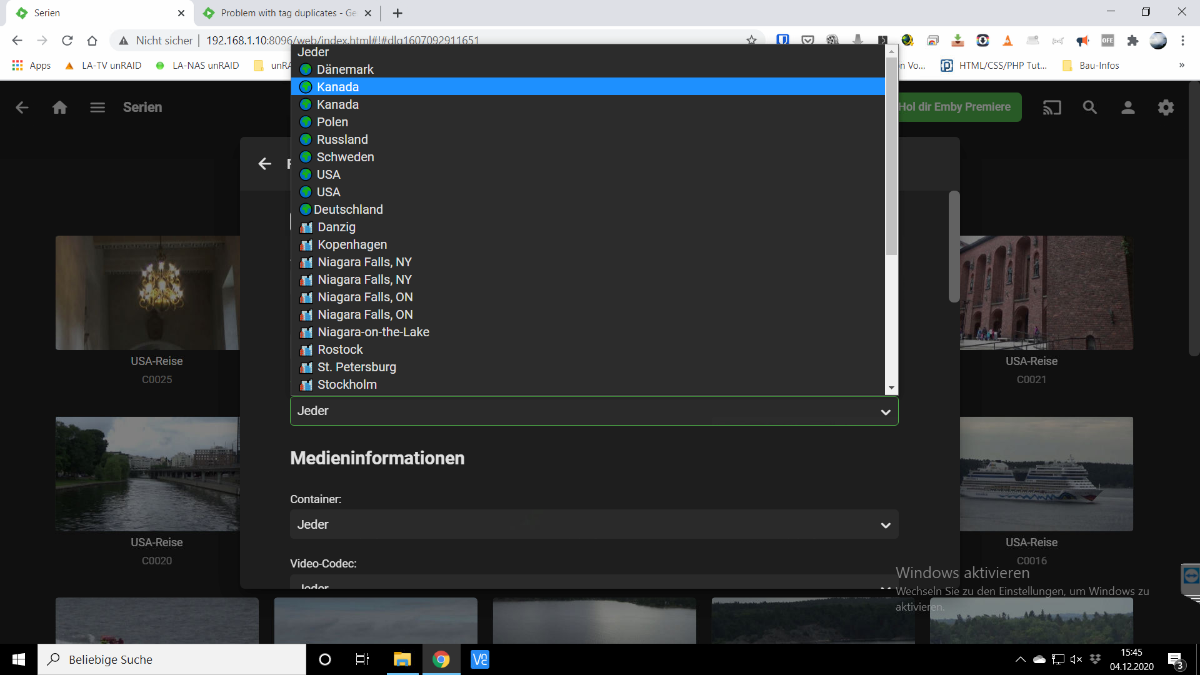Viewport: 1200px width, 675px height.
Task: Switch to Problem with tag duplicates tab
Action: pos(287,13)
